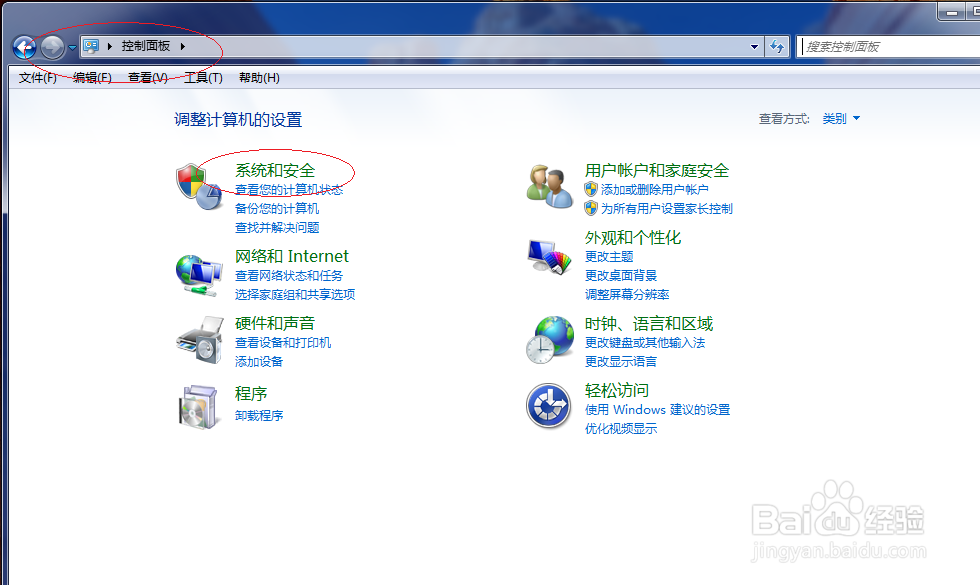Click the 外观和个性化 monitor icon

[x=549, y=257]
